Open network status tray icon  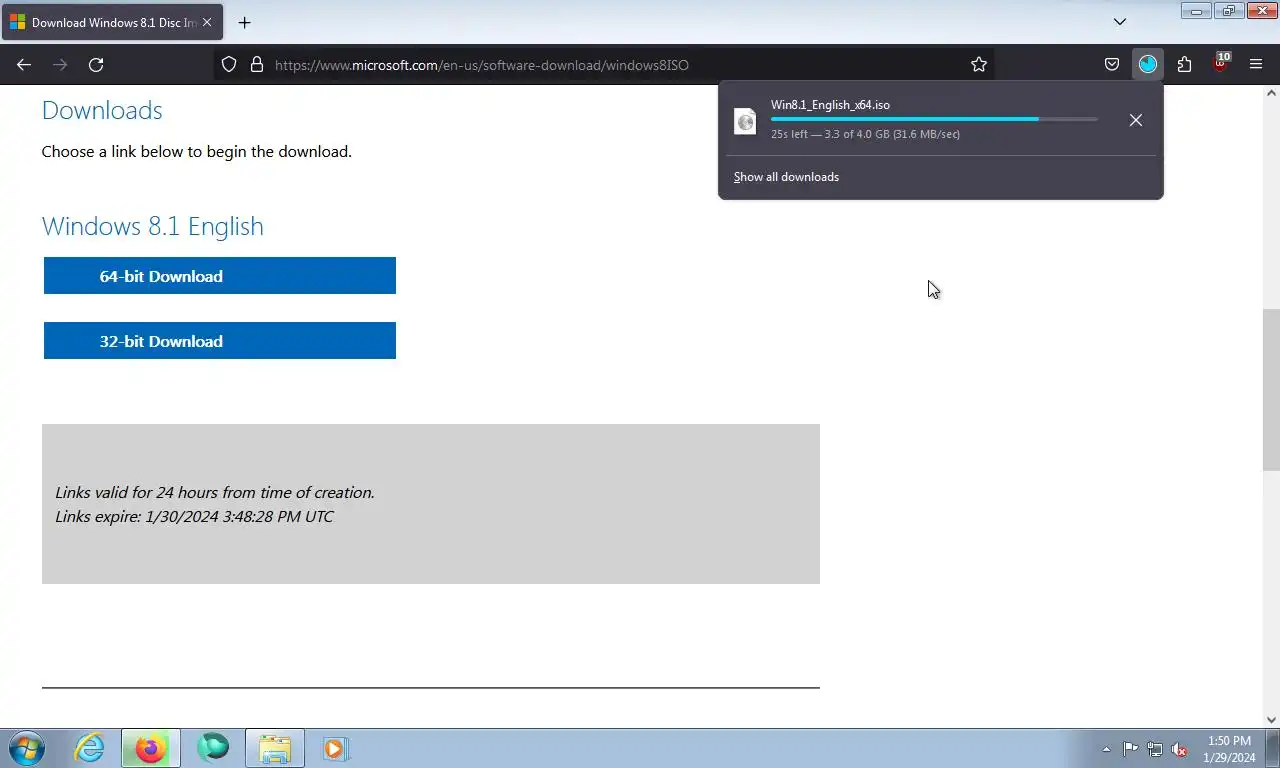1155,749
